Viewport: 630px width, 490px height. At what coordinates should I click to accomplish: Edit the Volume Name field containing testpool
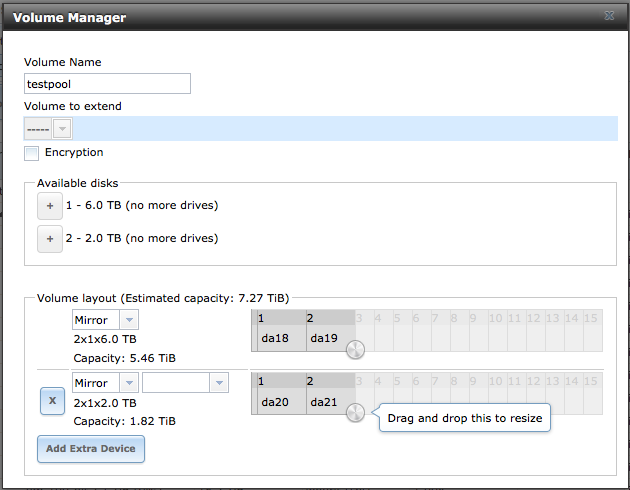[107, 84]
